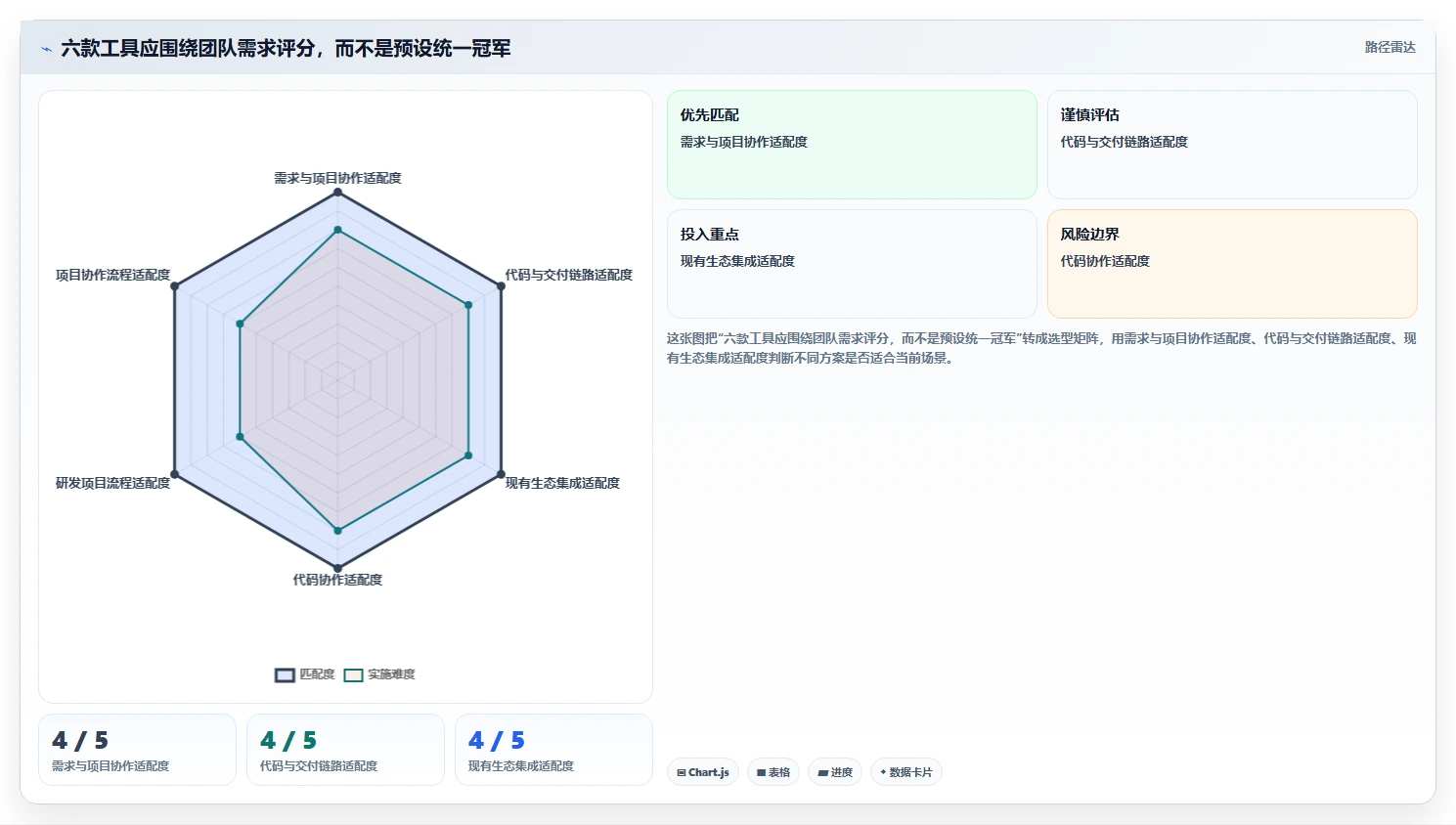Click radar axis label 现有生态集成适配度

(x=562, y=483)
